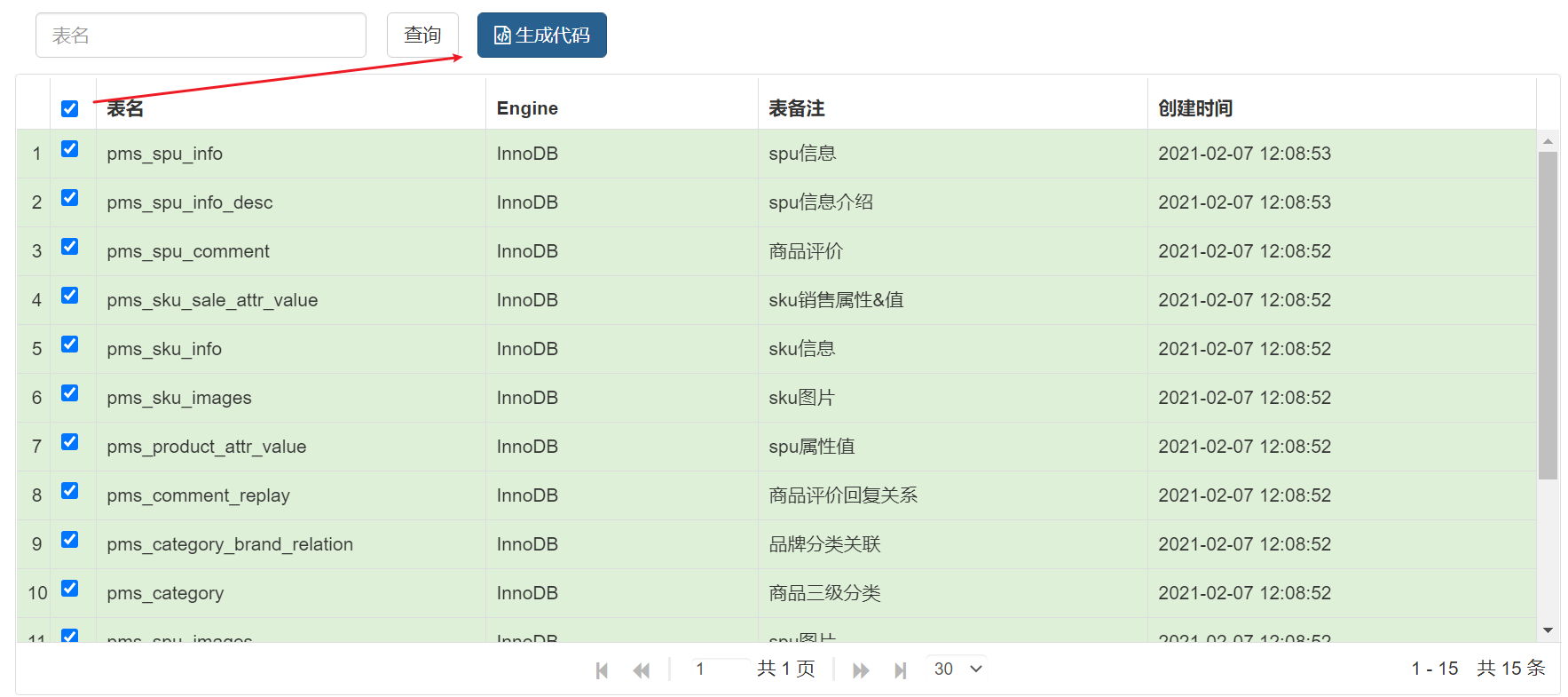Click the sku信息 remark cell

953,349
